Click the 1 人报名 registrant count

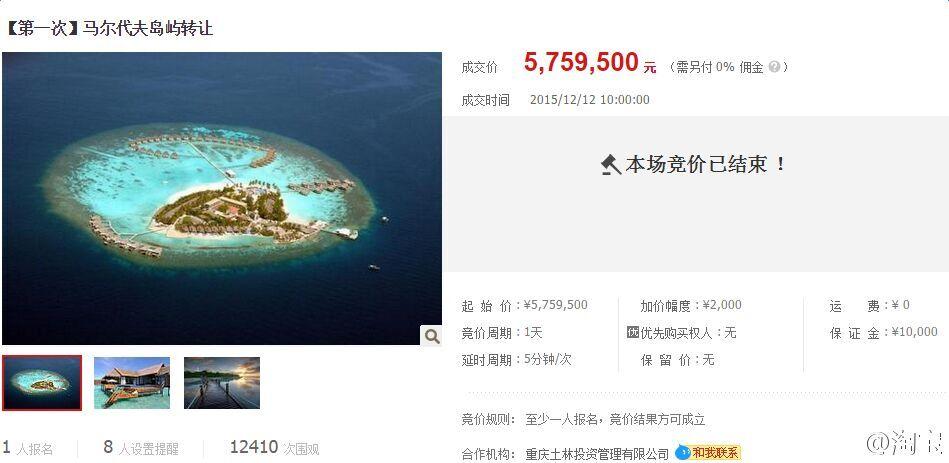pyautogui.click(x=28, y=448)
